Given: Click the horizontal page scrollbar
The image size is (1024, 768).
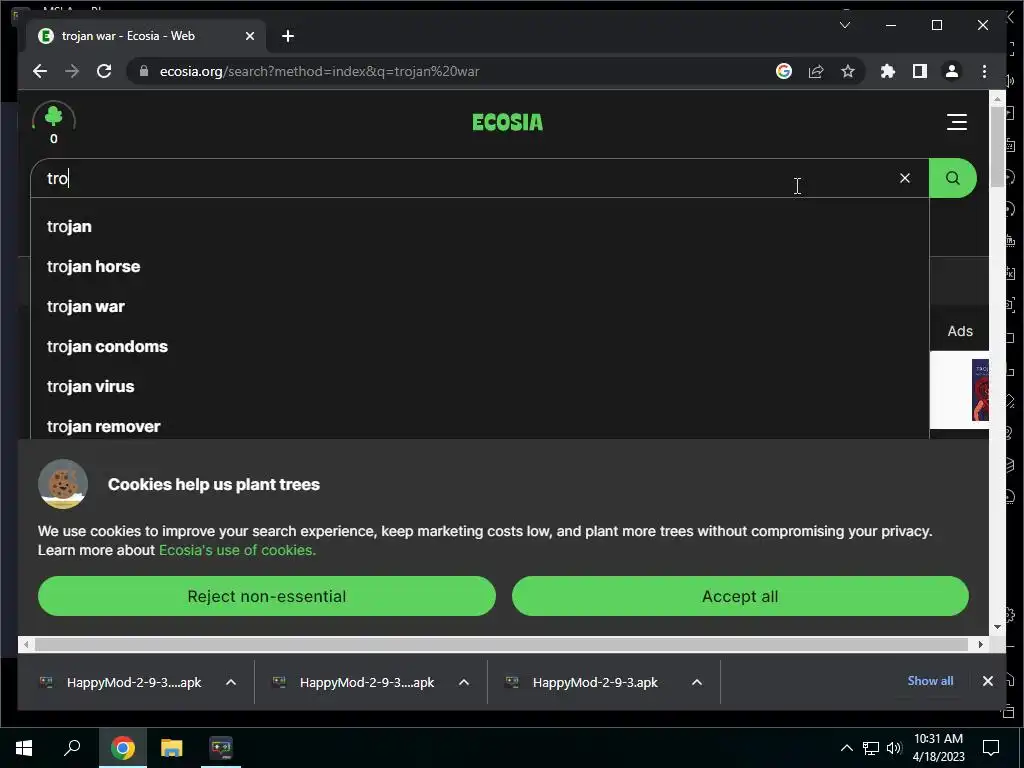Looking at the screenshot, I should (501, 645).
